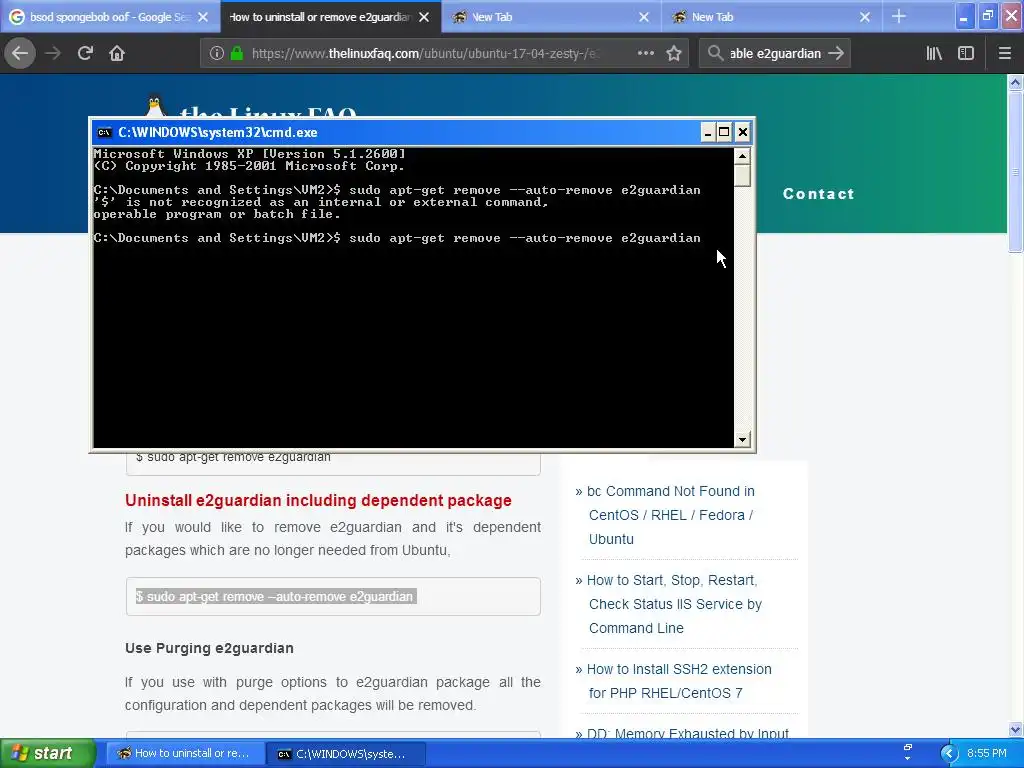1024x768 pixels.
Task: Bookmark this page with the star icon
Action: [674, 53]
